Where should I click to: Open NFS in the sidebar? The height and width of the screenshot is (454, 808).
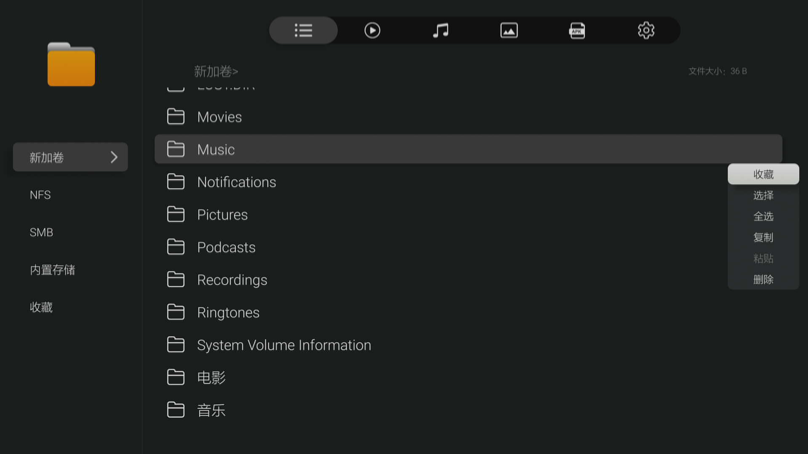click(40, 195)
